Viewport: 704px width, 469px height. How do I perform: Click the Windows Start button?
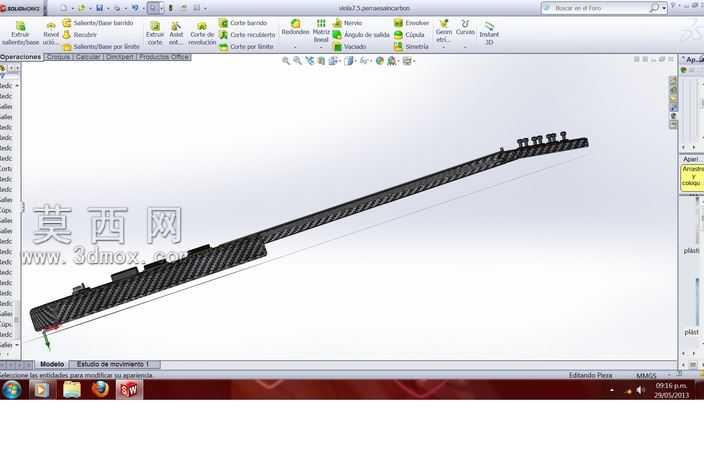12,390
